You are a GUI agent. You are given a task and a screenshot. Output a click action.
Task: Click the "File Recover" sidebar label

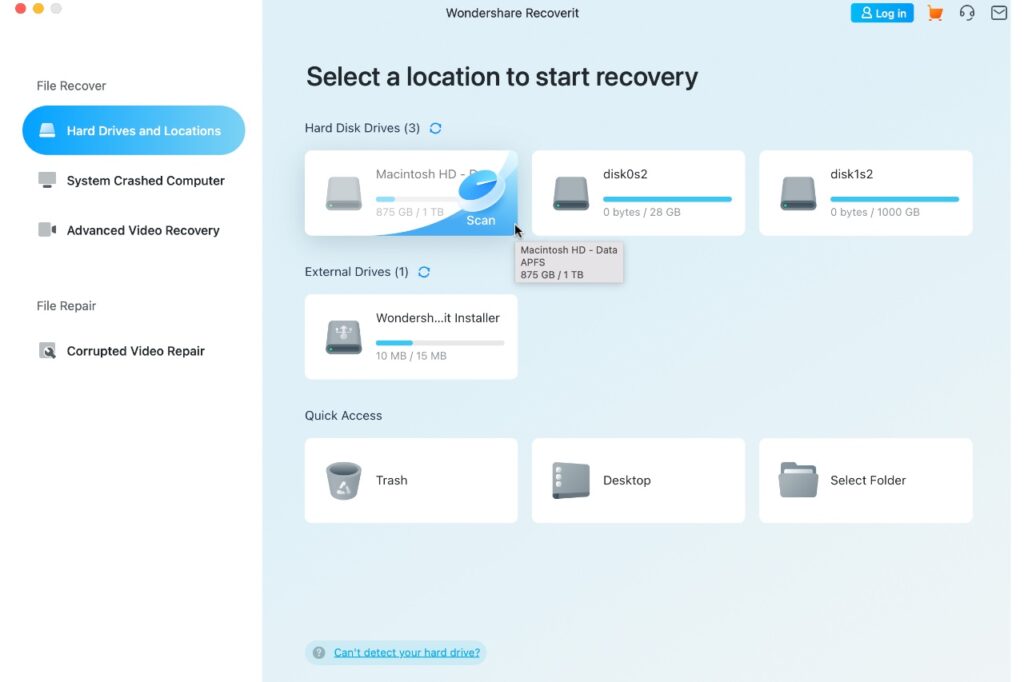(x=71, y=86)
